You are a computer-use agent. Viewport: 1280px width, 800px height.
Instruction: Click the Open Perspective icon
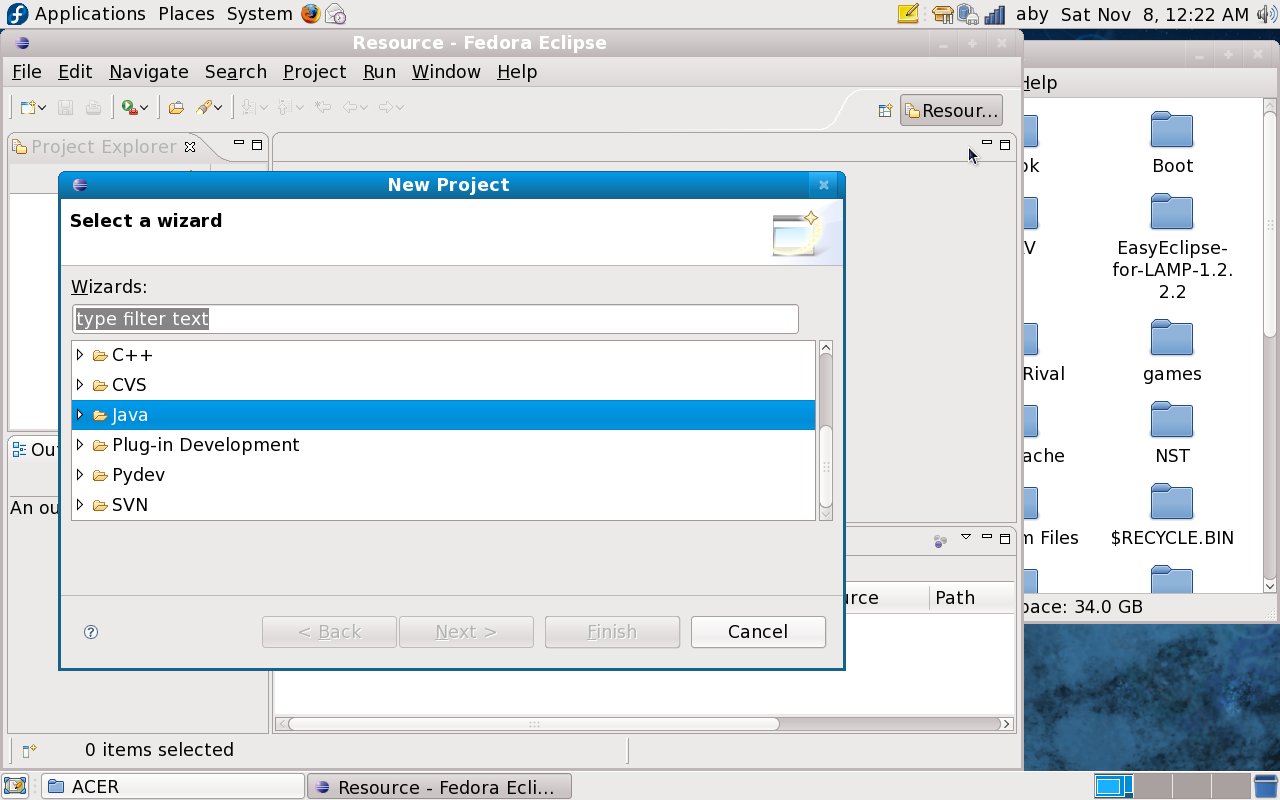[x=885, y=111]
